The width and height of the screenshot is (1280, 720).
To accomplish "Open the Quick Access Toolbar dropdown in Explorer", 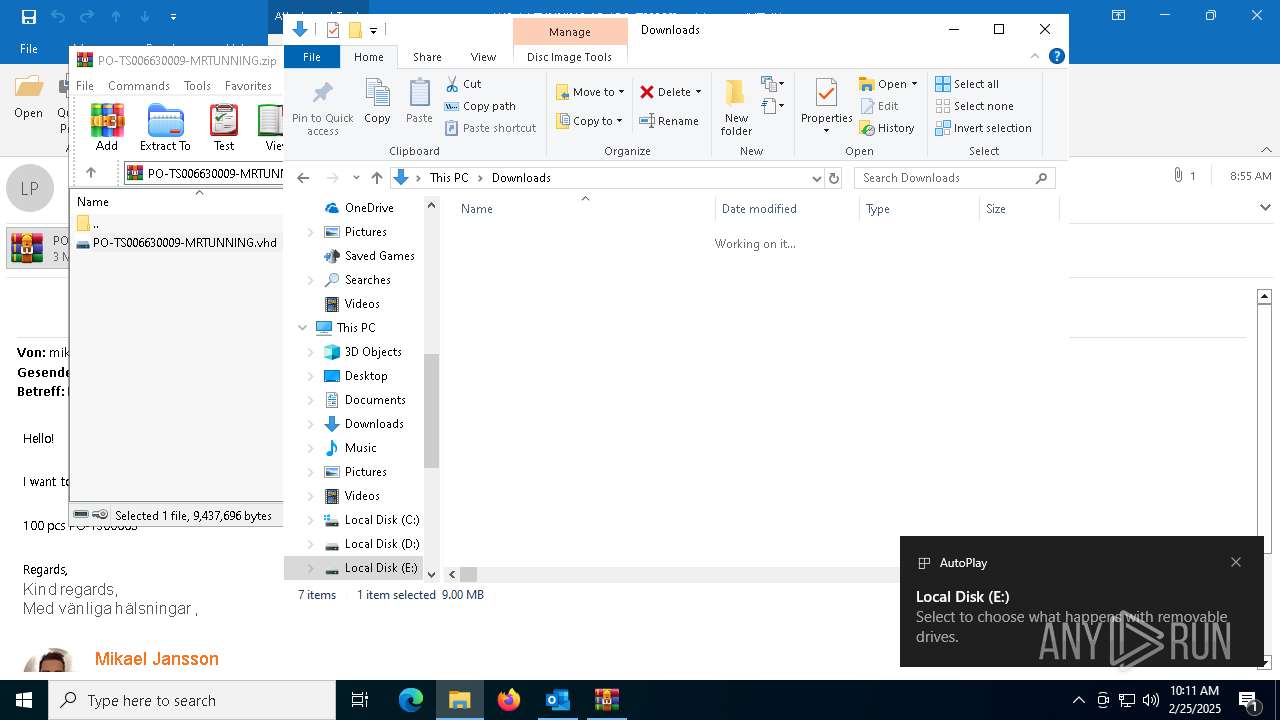I will (373, 30).
